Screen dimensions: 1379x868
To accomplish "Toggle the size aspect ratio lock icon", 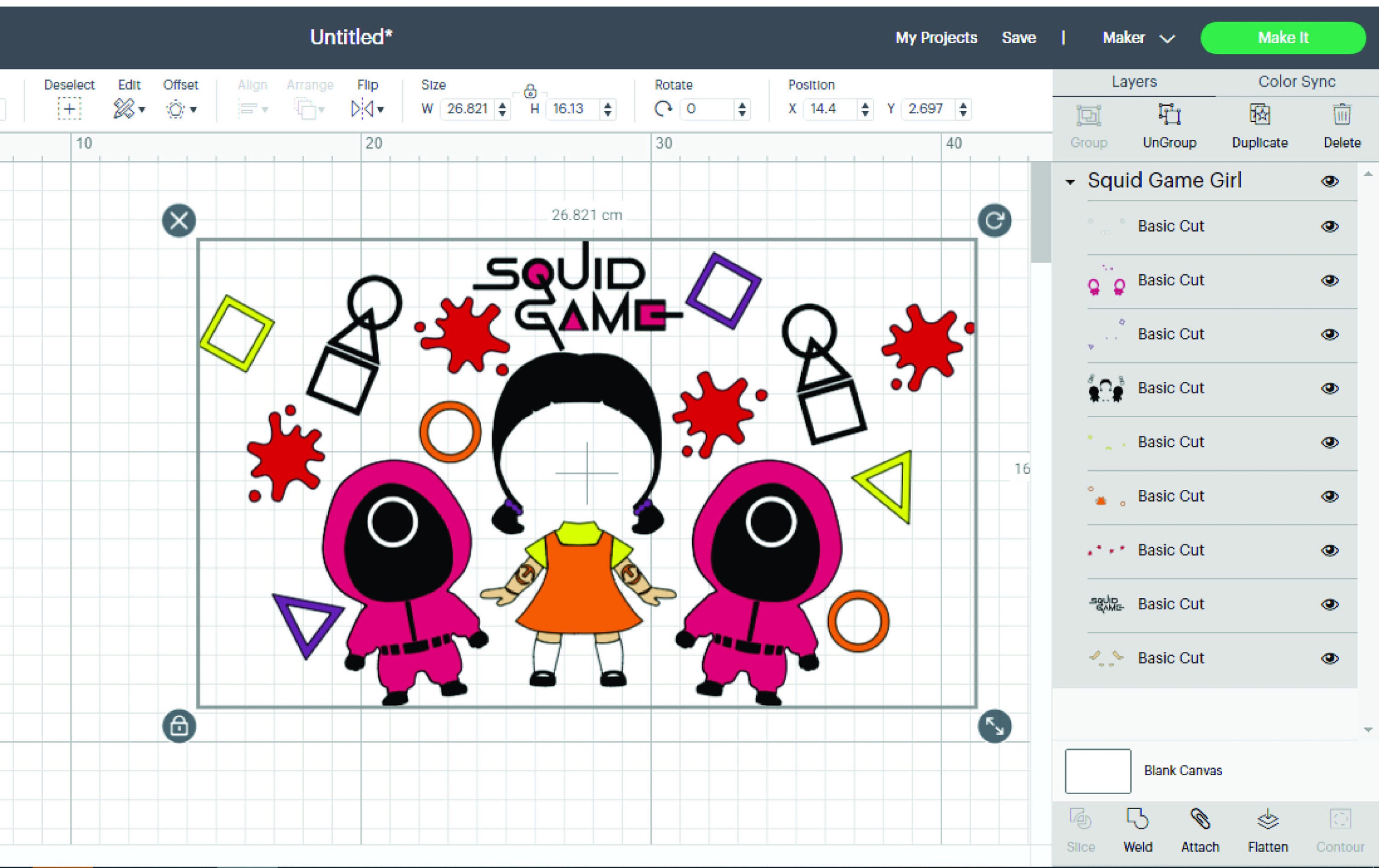I will coord(530,91).
